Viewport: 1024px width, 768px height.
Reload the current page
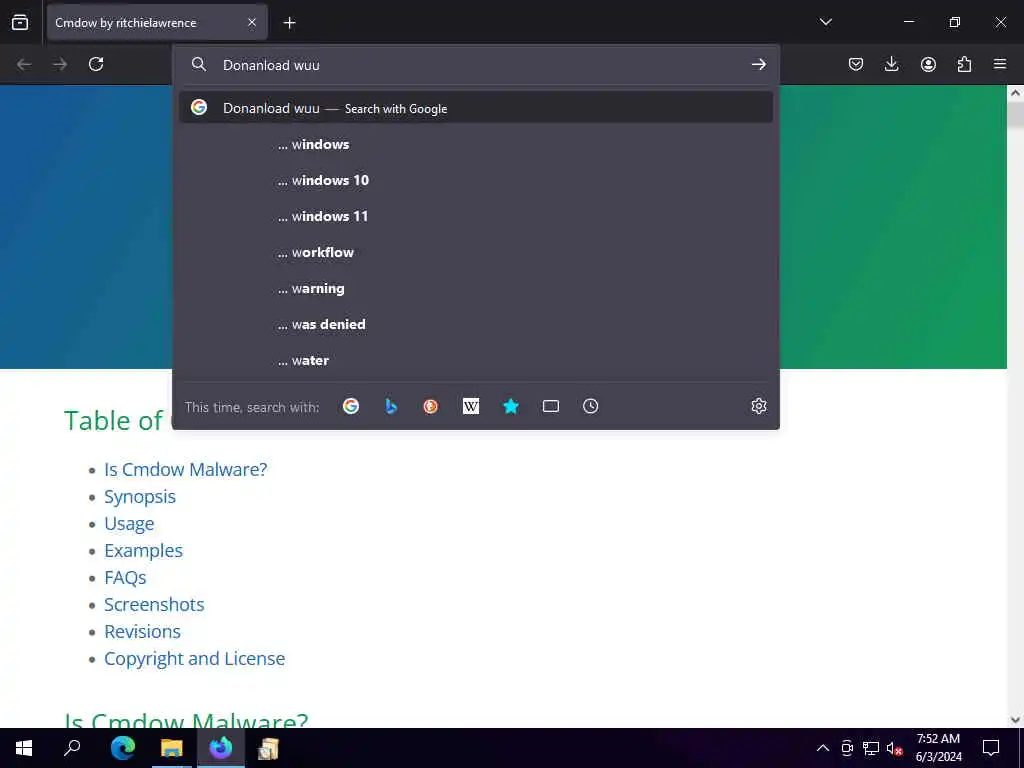pos(96,64)
